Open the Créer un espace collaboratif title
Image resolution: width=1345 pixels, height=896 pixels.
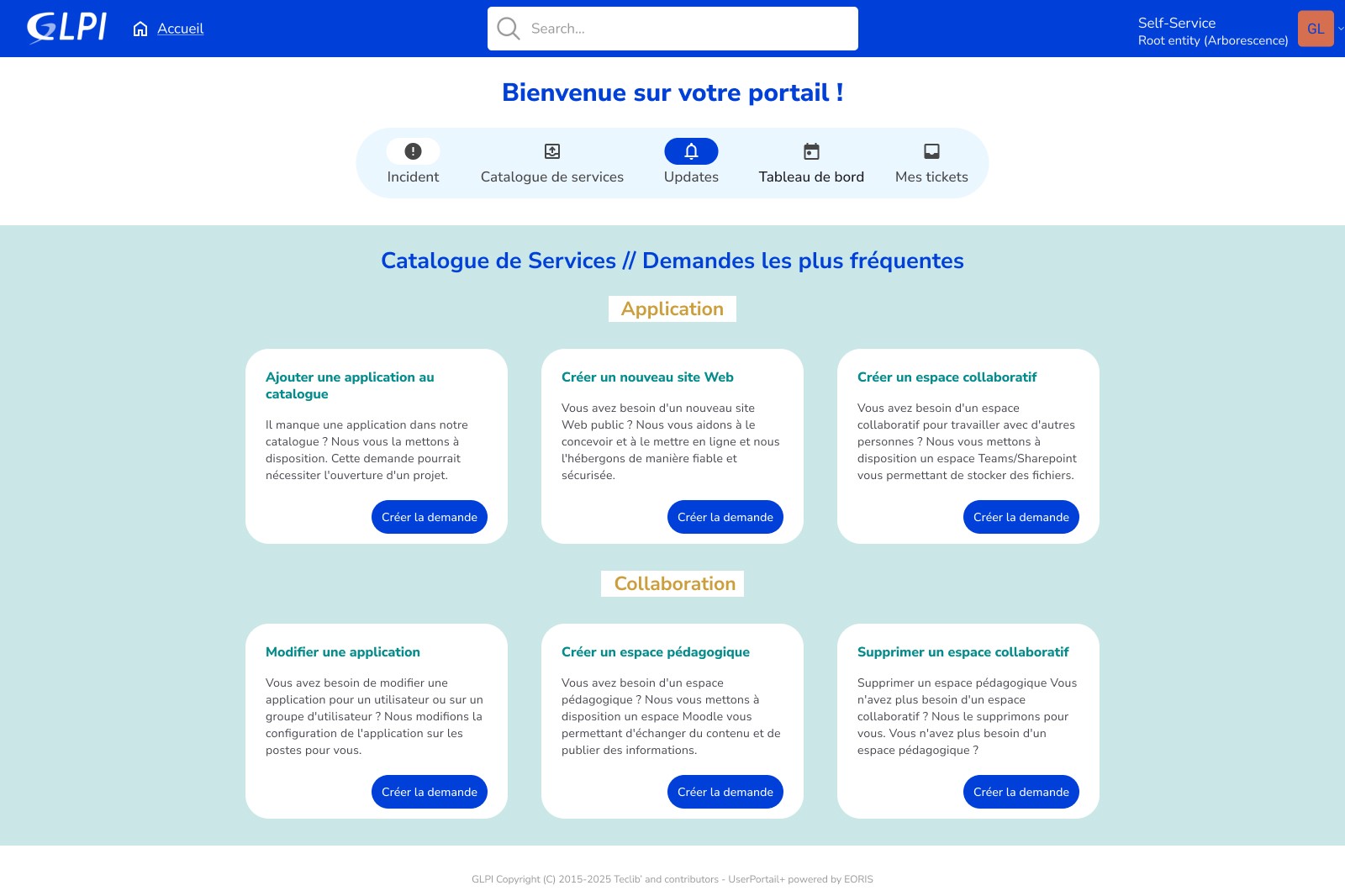947,377
